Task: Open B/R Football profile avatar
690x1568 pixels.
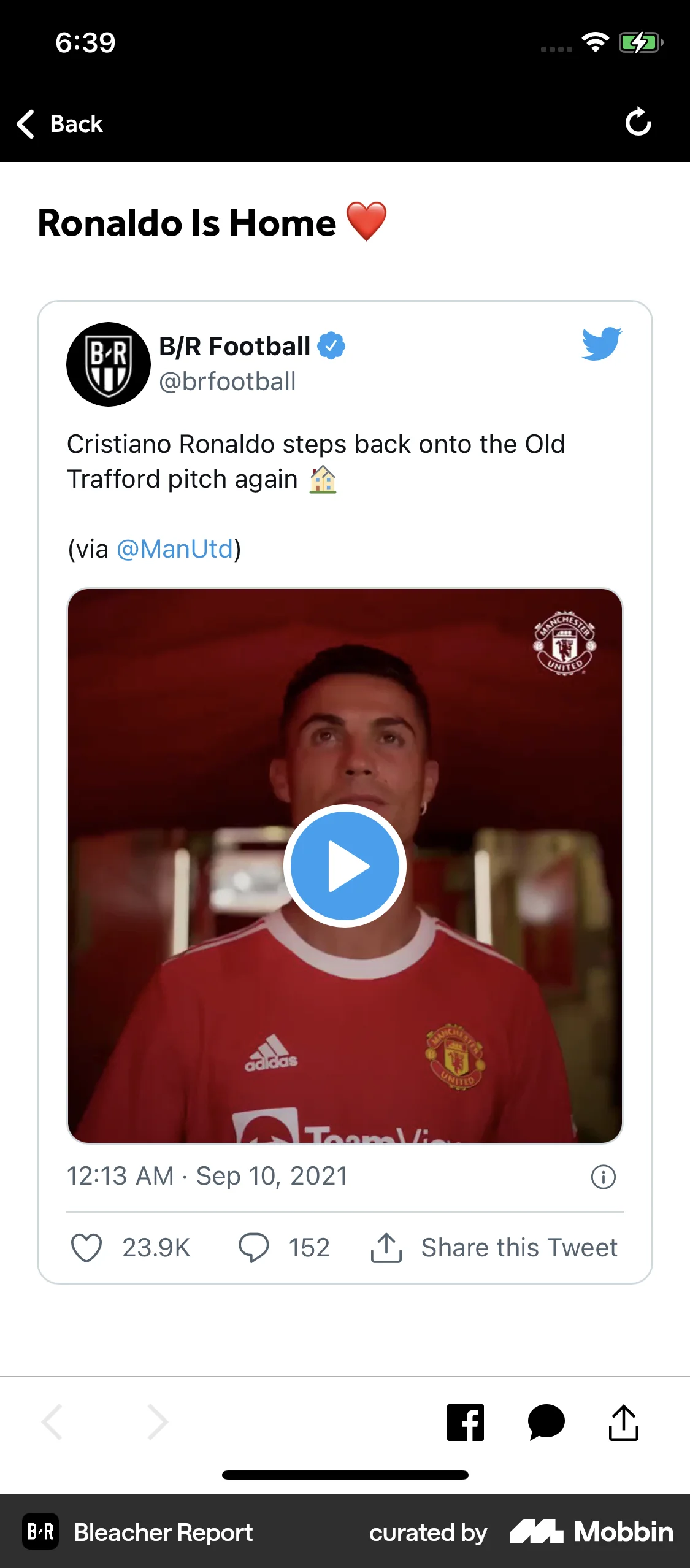Action: pos(109,364)
